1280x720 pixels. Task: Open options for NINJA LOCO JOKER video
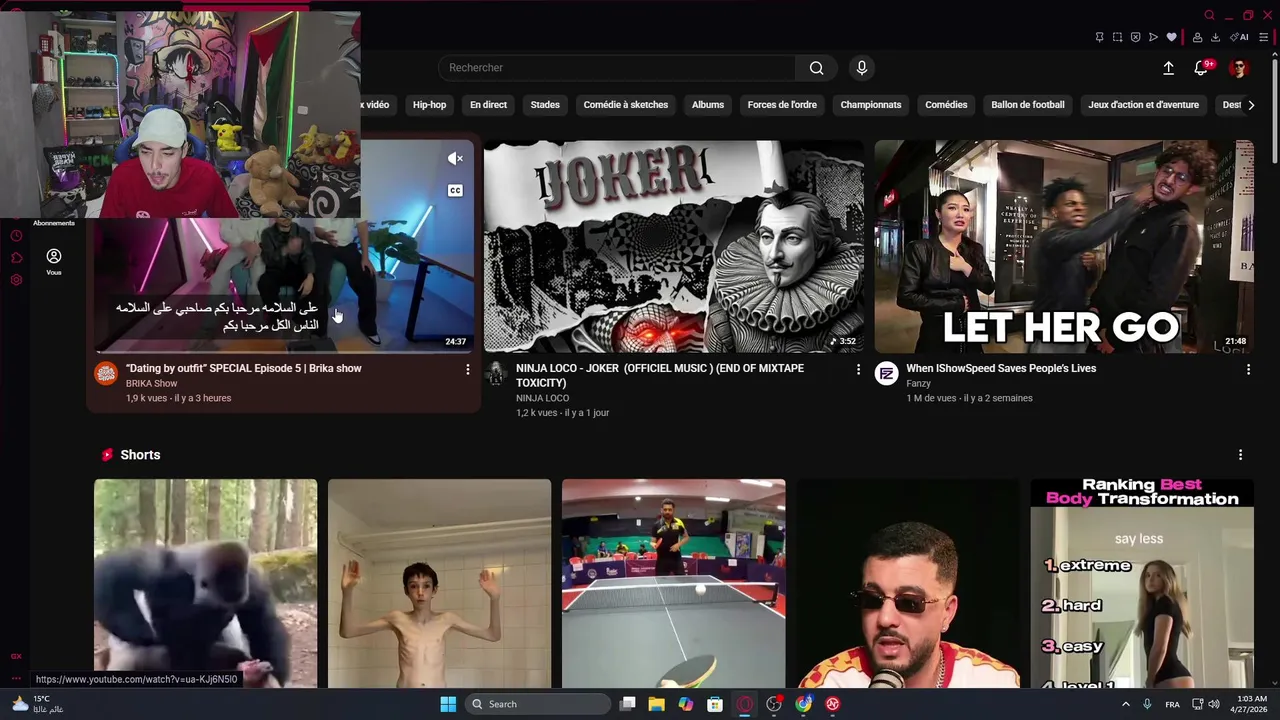(857, 370)
